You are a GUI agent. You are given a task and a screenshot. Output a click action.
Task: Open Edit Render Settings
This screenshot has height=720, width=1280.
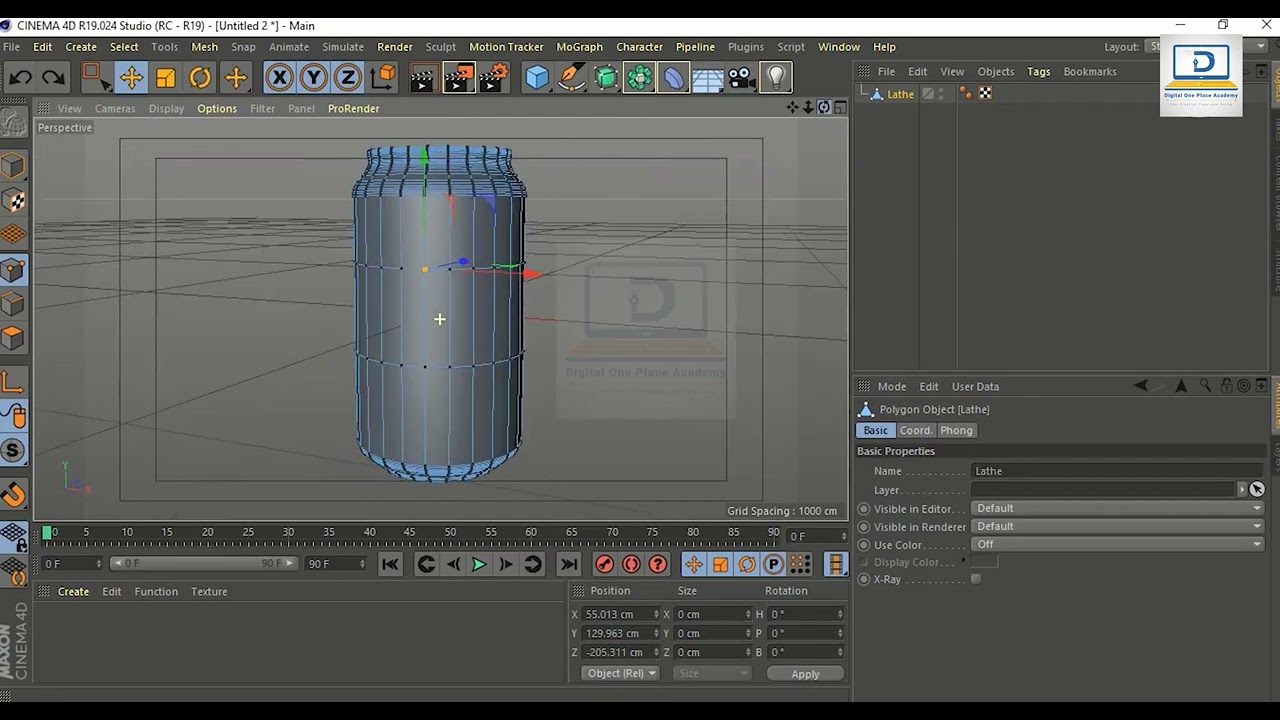[x=493, y=77]
